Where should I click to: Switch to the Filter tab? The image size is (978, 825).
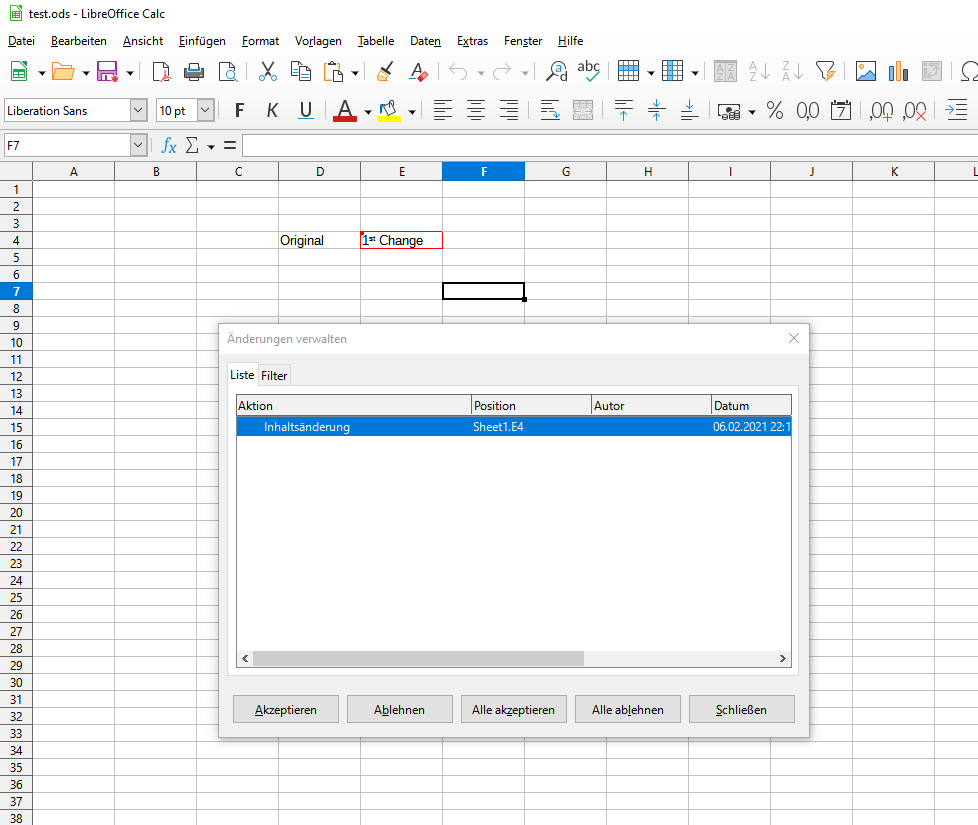[x=274, y=375]
